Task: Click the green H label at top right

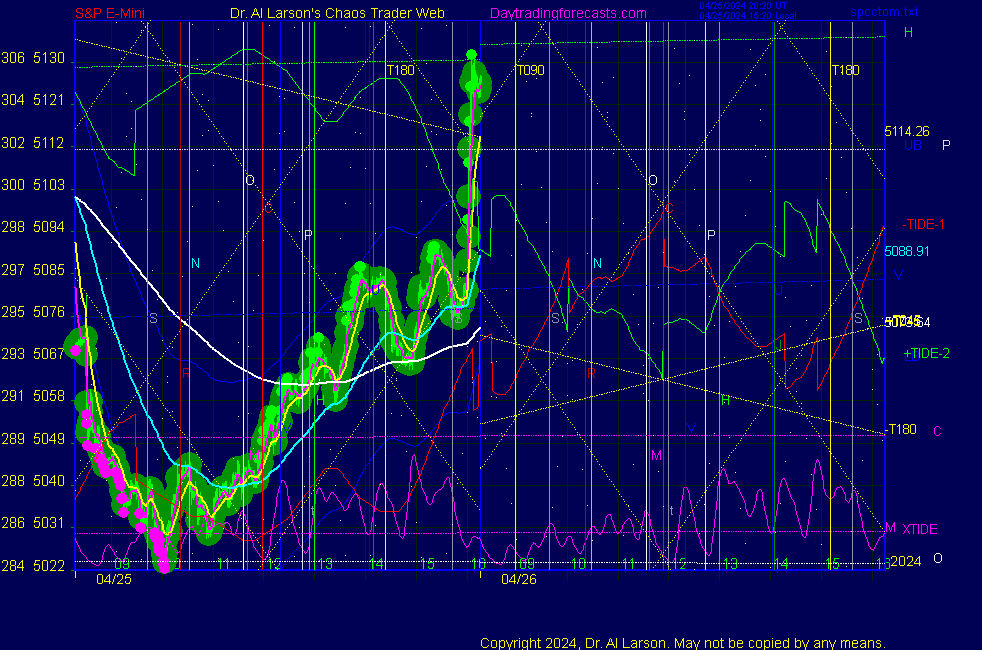Action: tap(908, 32)
